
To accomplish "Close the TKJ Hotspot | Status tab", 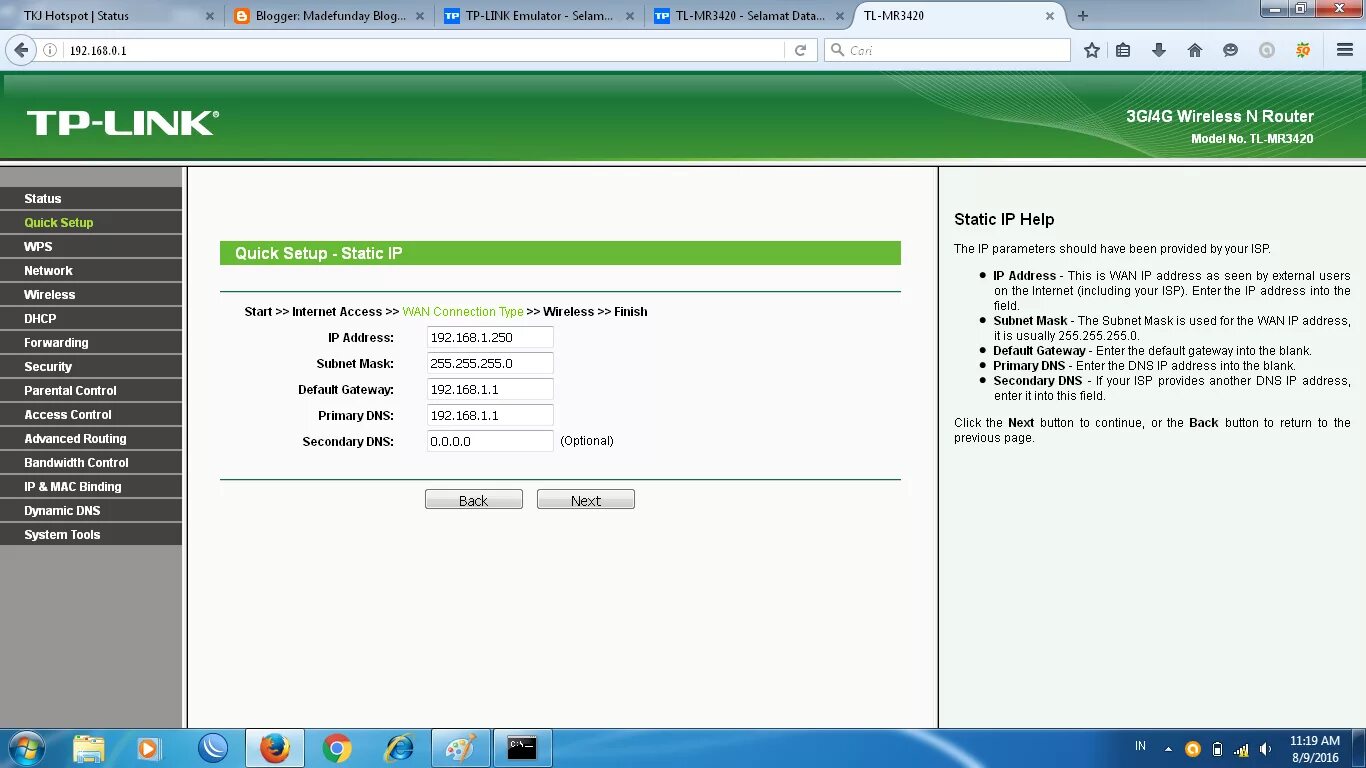I will tap(210, 16).
